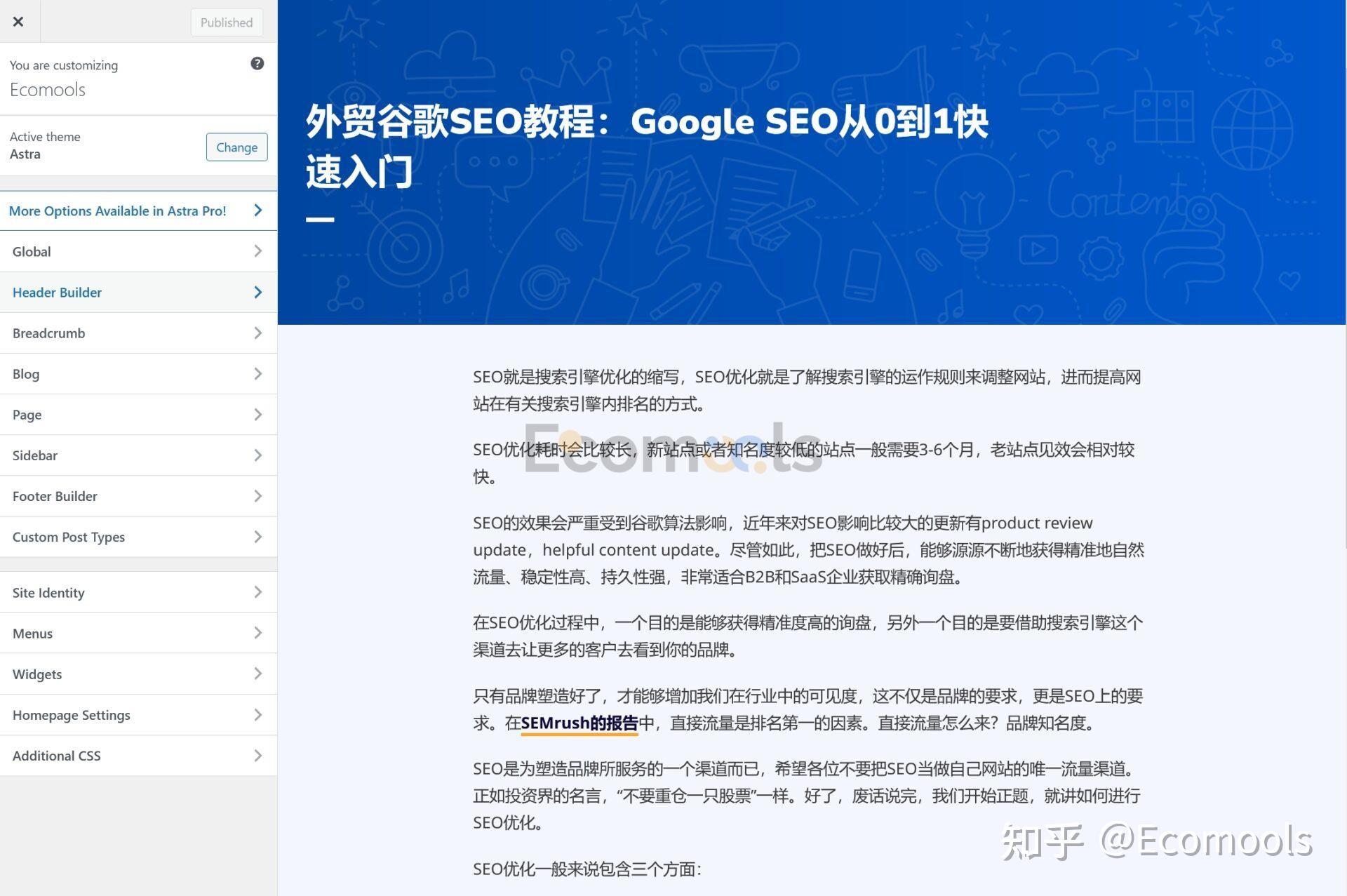Click the article title heading in preview
The height and width of the screenshot is (896, 1347).
coord(647,147)
